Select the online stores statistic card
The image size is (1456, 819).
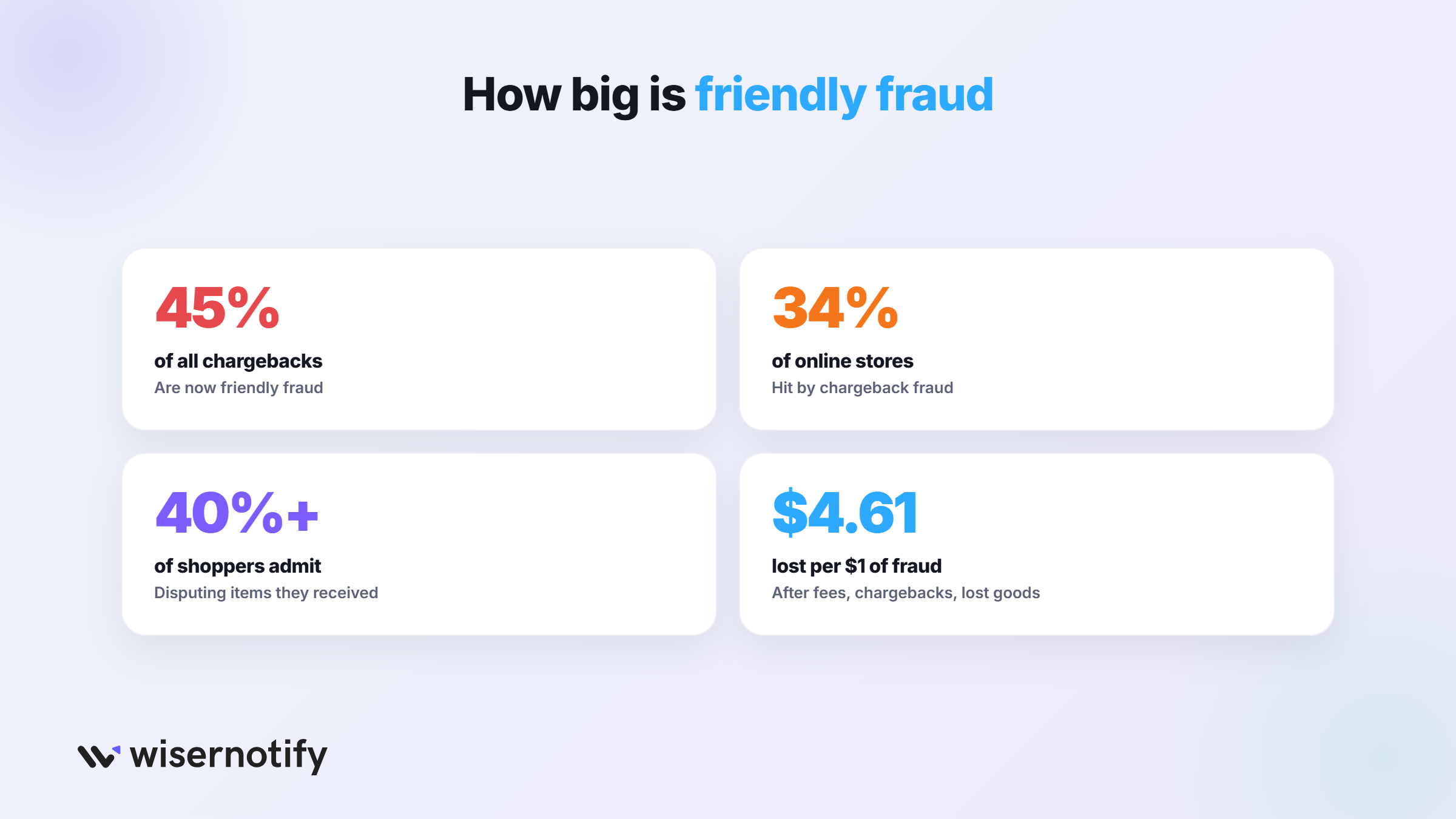tap(1037, 339)
